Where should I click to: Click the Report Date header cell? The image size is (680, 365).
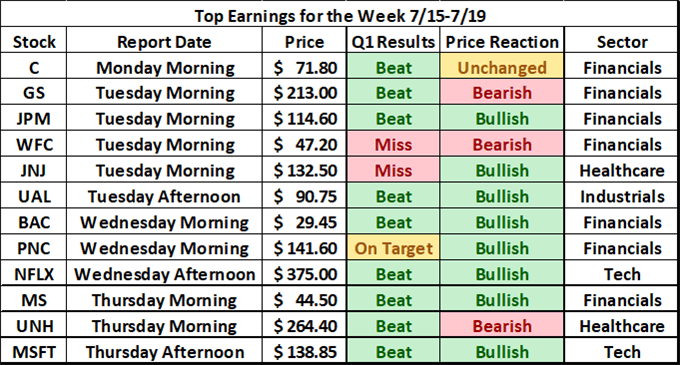click(x=164, y=42)
